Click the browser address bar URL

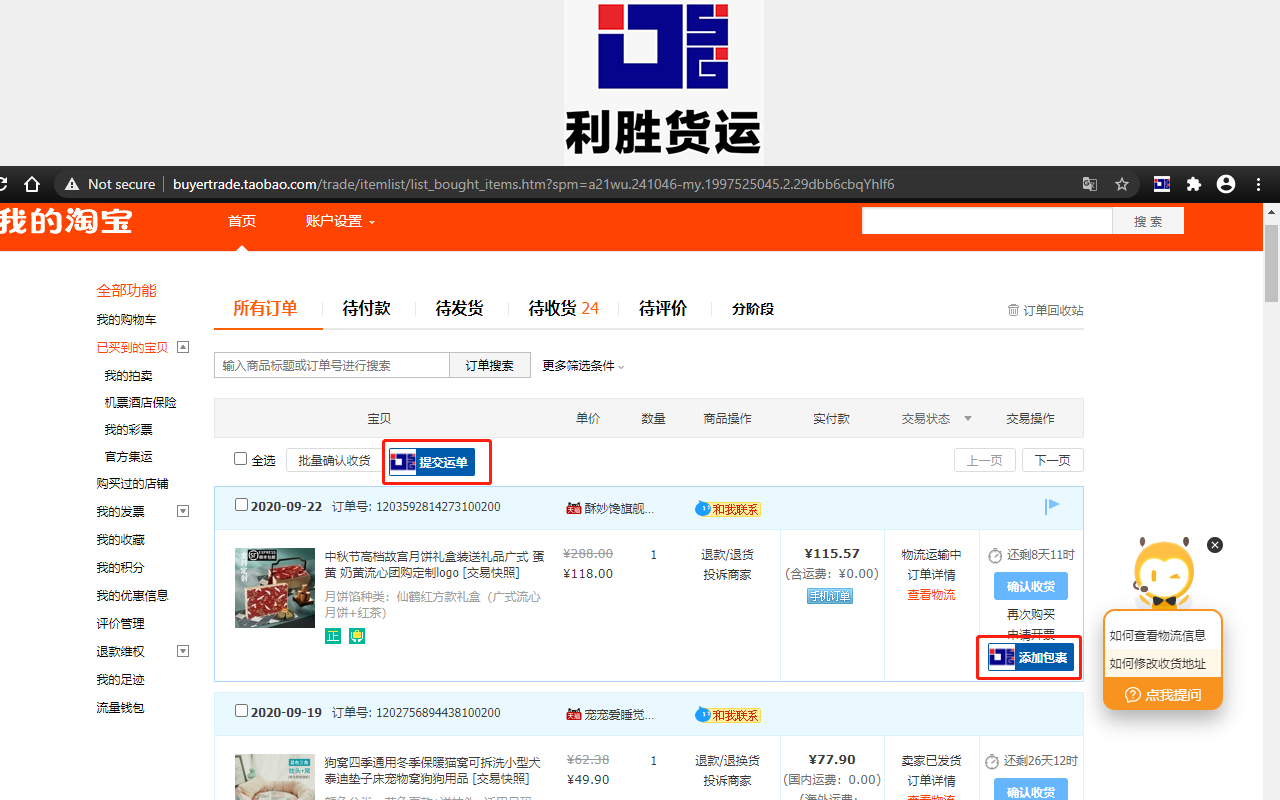coord(533,184)
